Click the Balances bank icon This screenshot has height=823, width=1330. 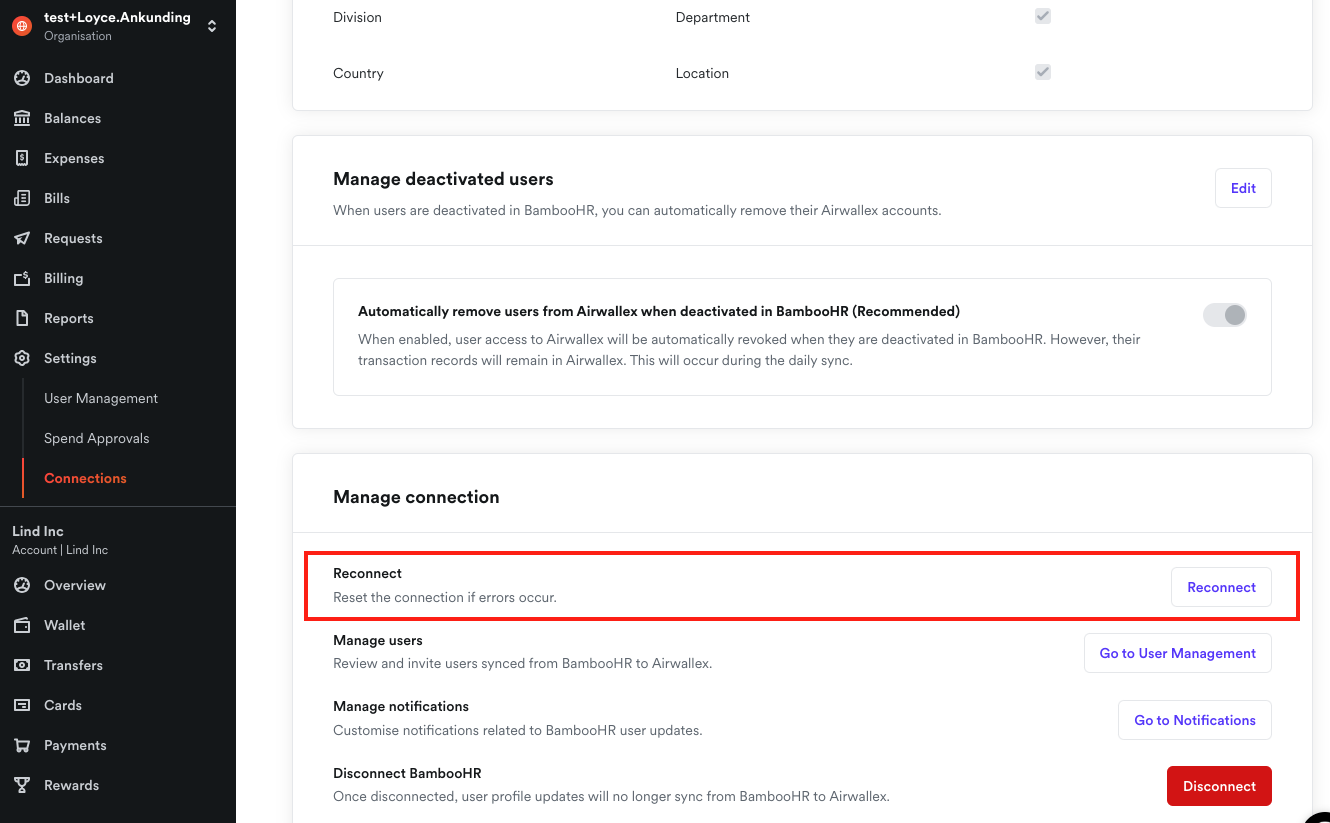22,118
